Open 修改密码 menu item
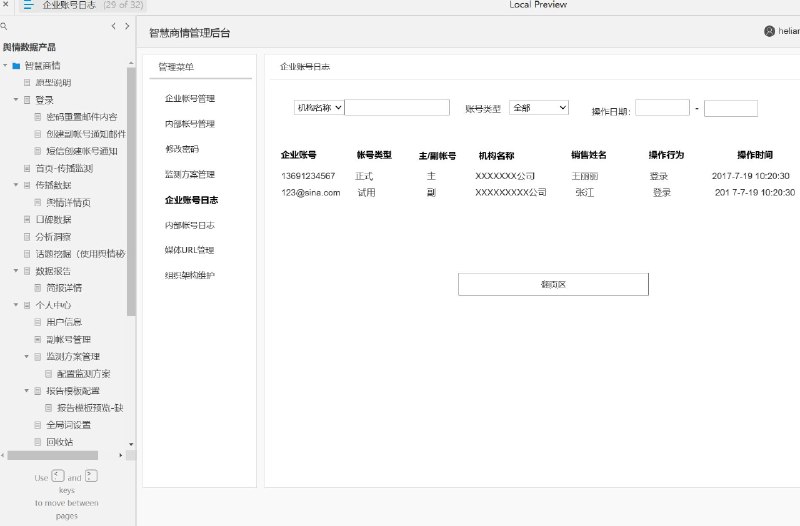The width and height of the screenshot is (800, 526). tap(182, 149)
